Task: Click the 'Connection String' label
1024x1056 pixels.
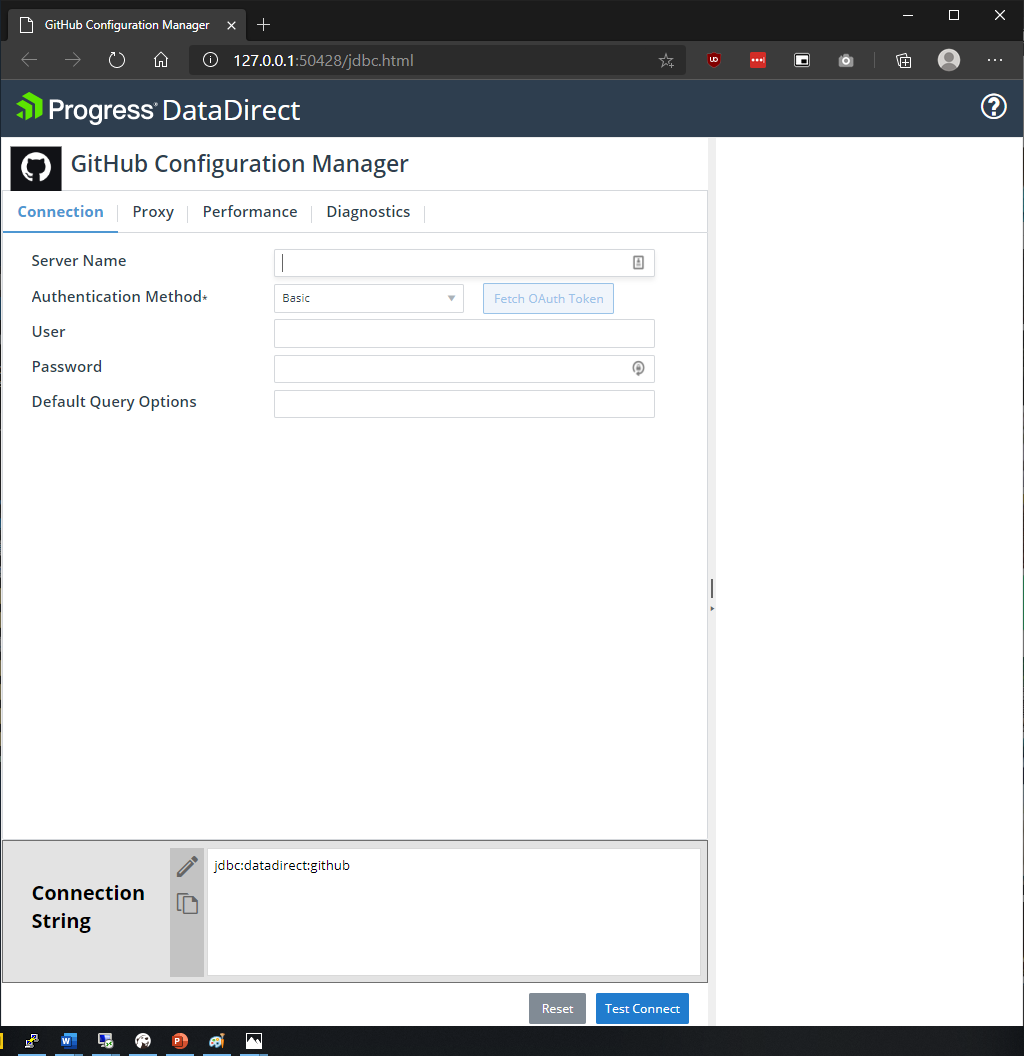Action: pyautogui.click(x=88, y=906)
